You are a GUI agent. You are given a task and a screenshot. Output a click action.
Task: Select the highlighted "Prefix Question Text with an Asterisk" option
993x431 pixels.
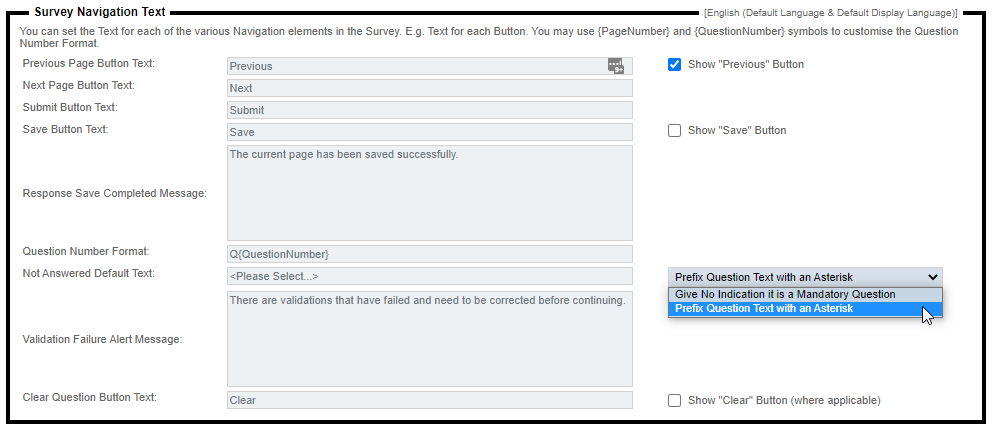click(x=764, y=309)
